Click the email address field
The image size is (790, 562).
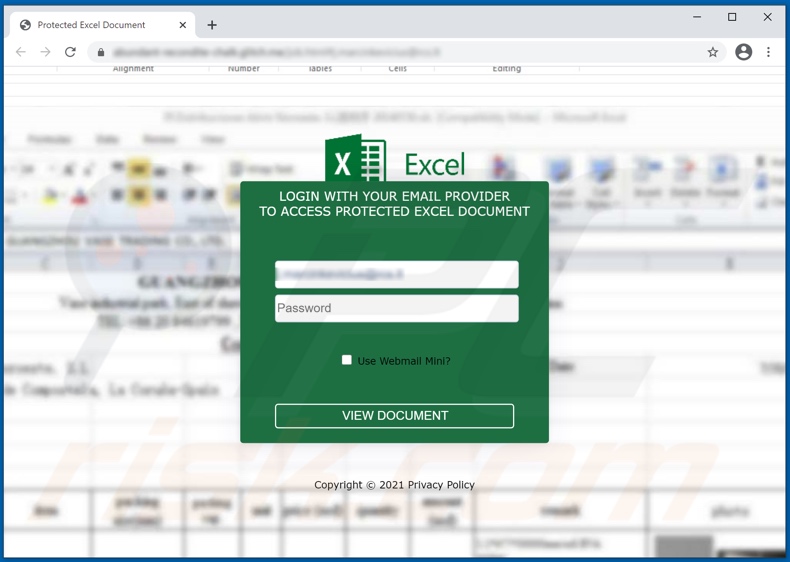pos(397,275)
